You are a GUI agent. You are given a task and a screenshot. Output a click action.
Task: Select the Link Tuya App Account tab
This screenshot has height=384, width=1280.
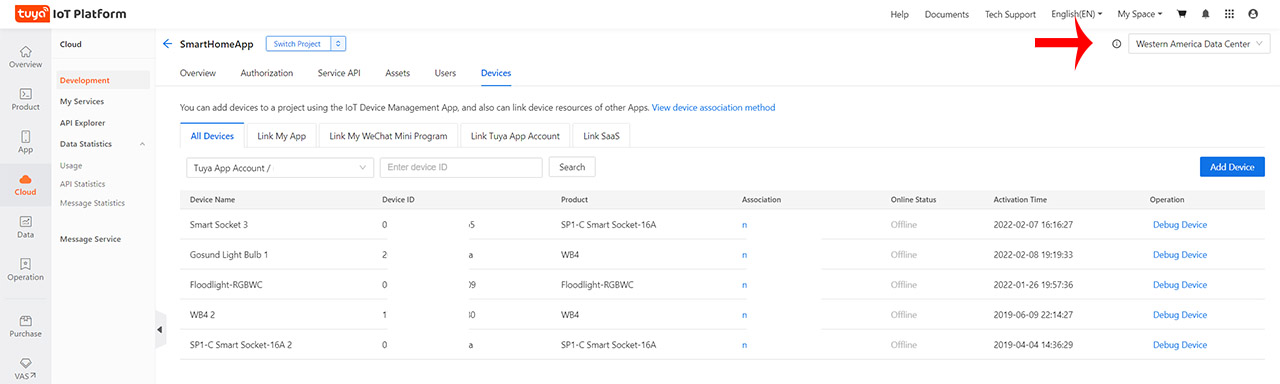point(516,136)
